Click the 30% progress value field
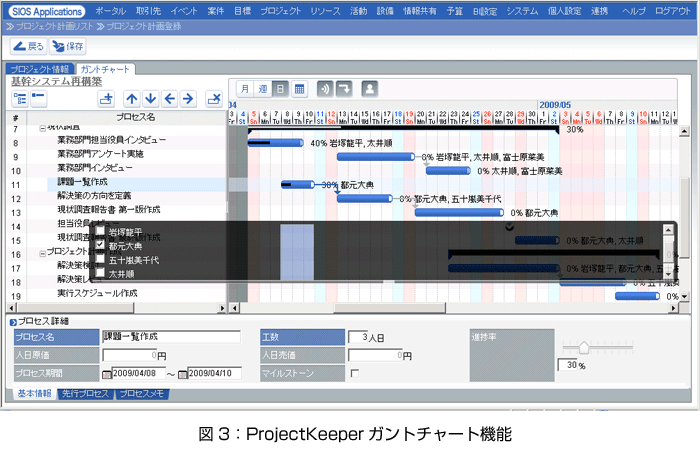Image resolution: width=700 pixels, height=450 pixels. (x=567, y=365)
